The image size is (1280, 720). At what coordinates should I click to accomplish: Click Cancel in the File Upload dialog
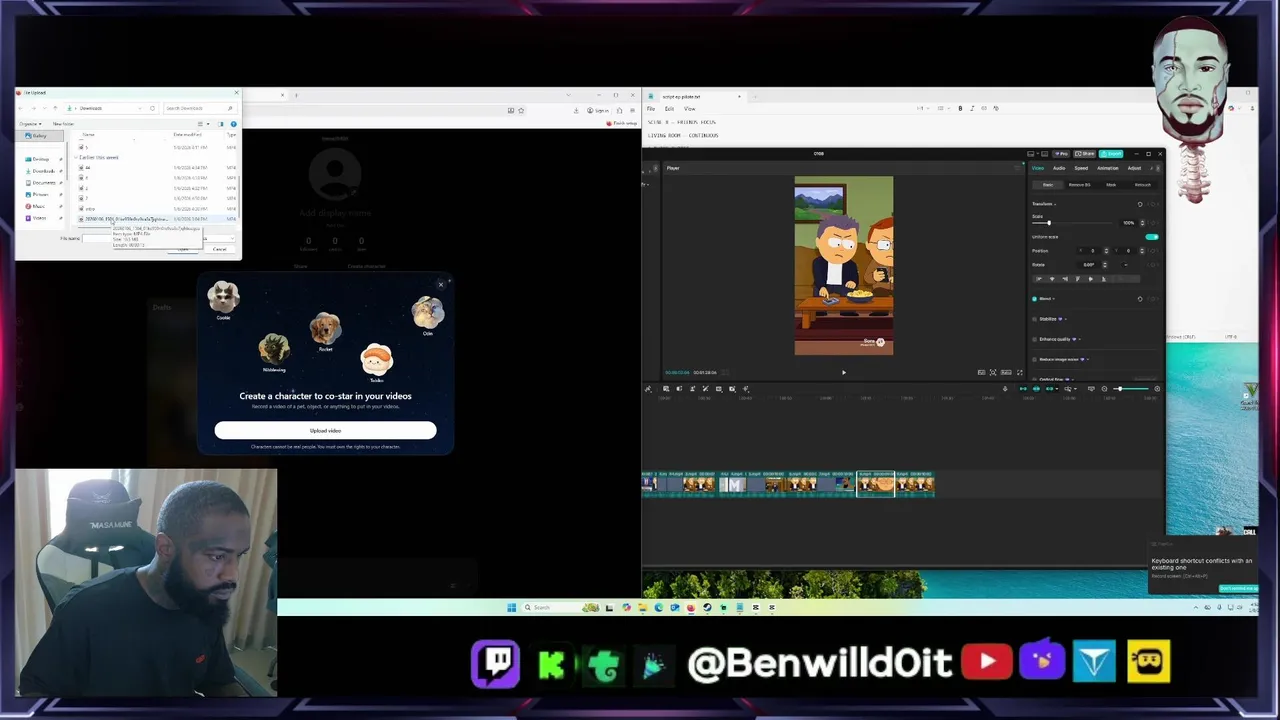pyautogui.click(x=219, y=249)
